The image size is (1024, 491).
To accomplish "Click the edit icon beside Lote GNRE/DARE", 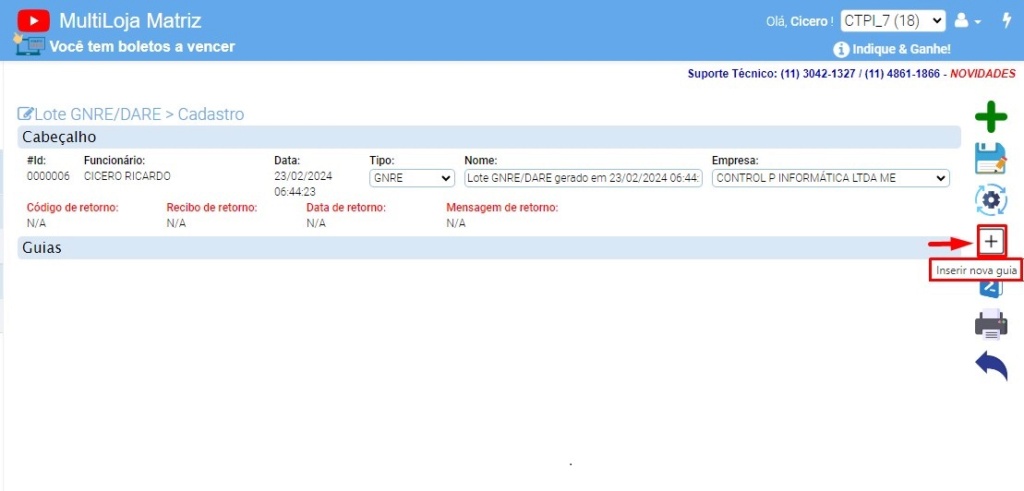I will tap(25, 114).
